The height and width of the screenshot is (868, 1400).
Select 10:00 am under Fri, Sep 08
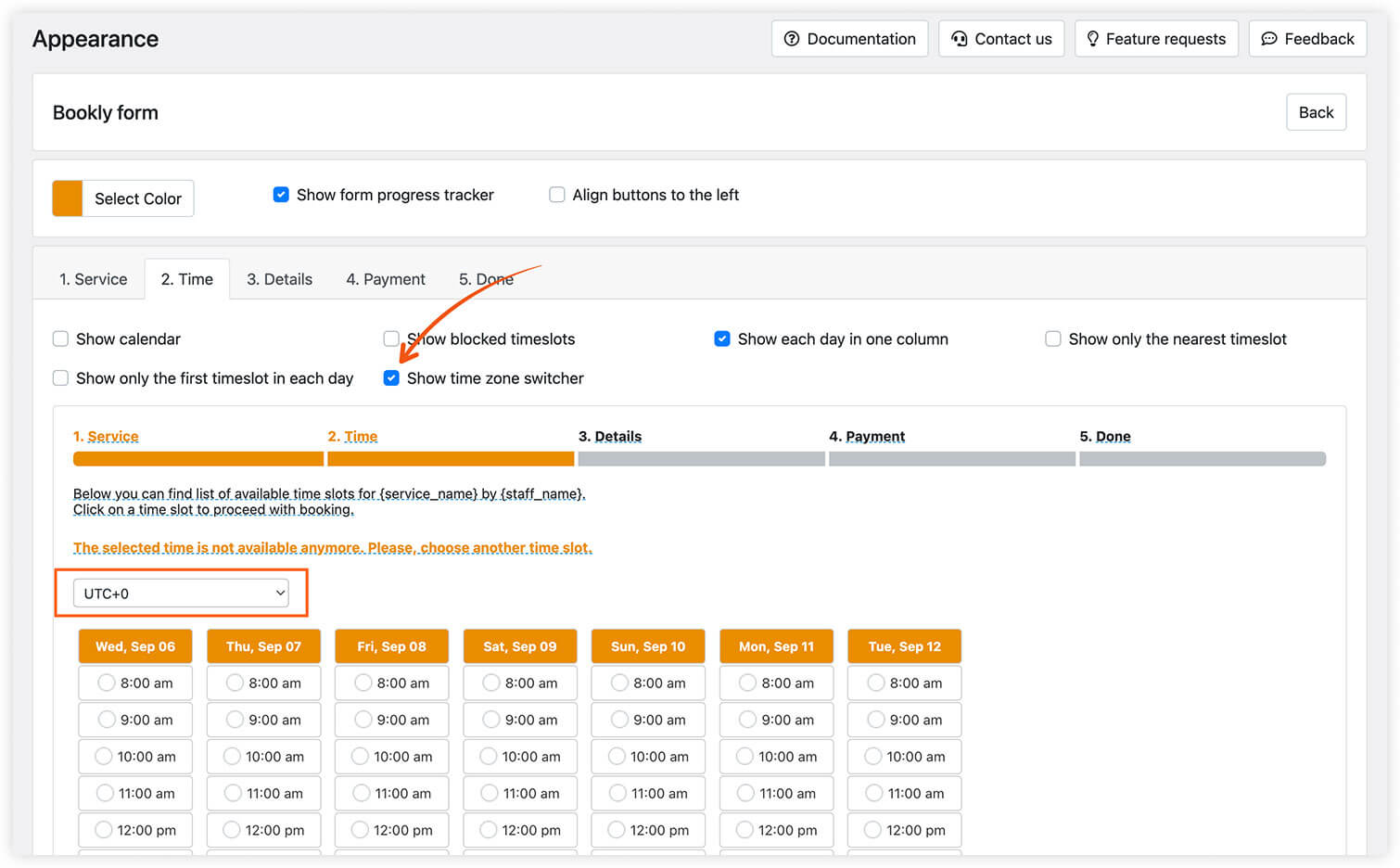[x=391, y=757]
